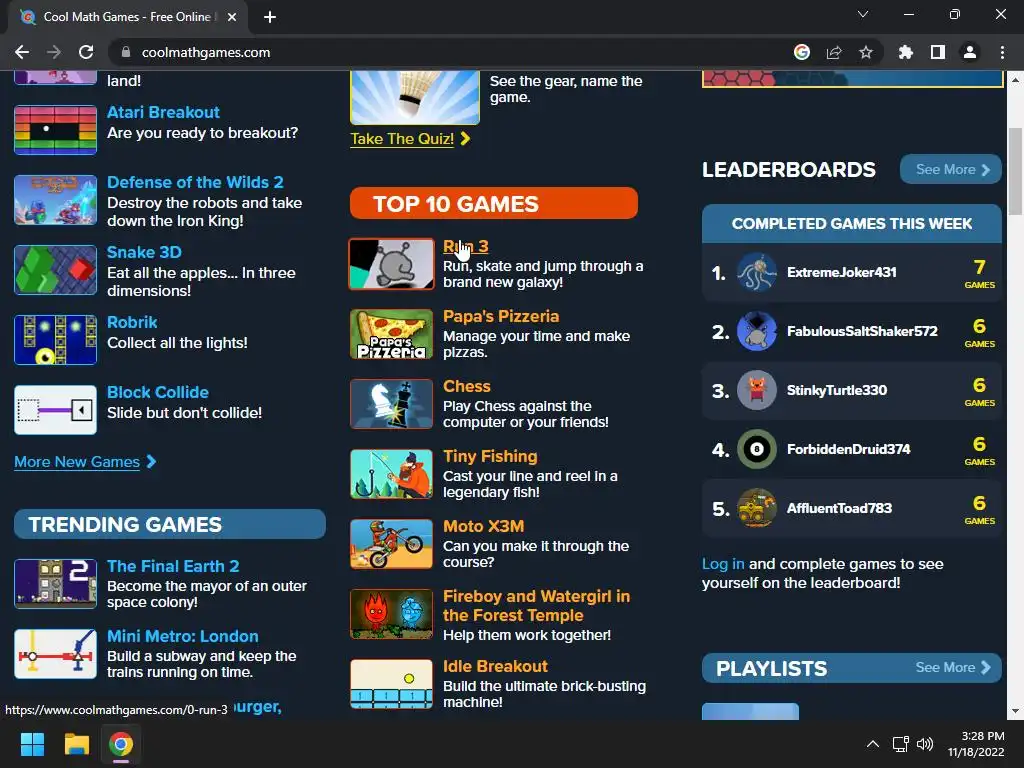1024x768 pixels.
Task: Click the Block Collide thumbnail
Action: (x=56, y=409)
